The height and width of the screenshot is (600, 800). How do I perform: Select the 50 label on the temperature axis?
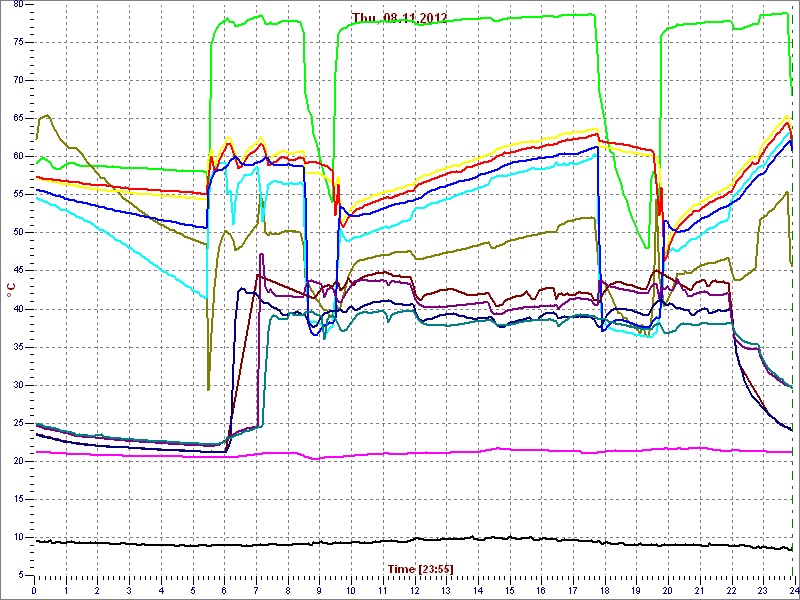coord(17,233)
